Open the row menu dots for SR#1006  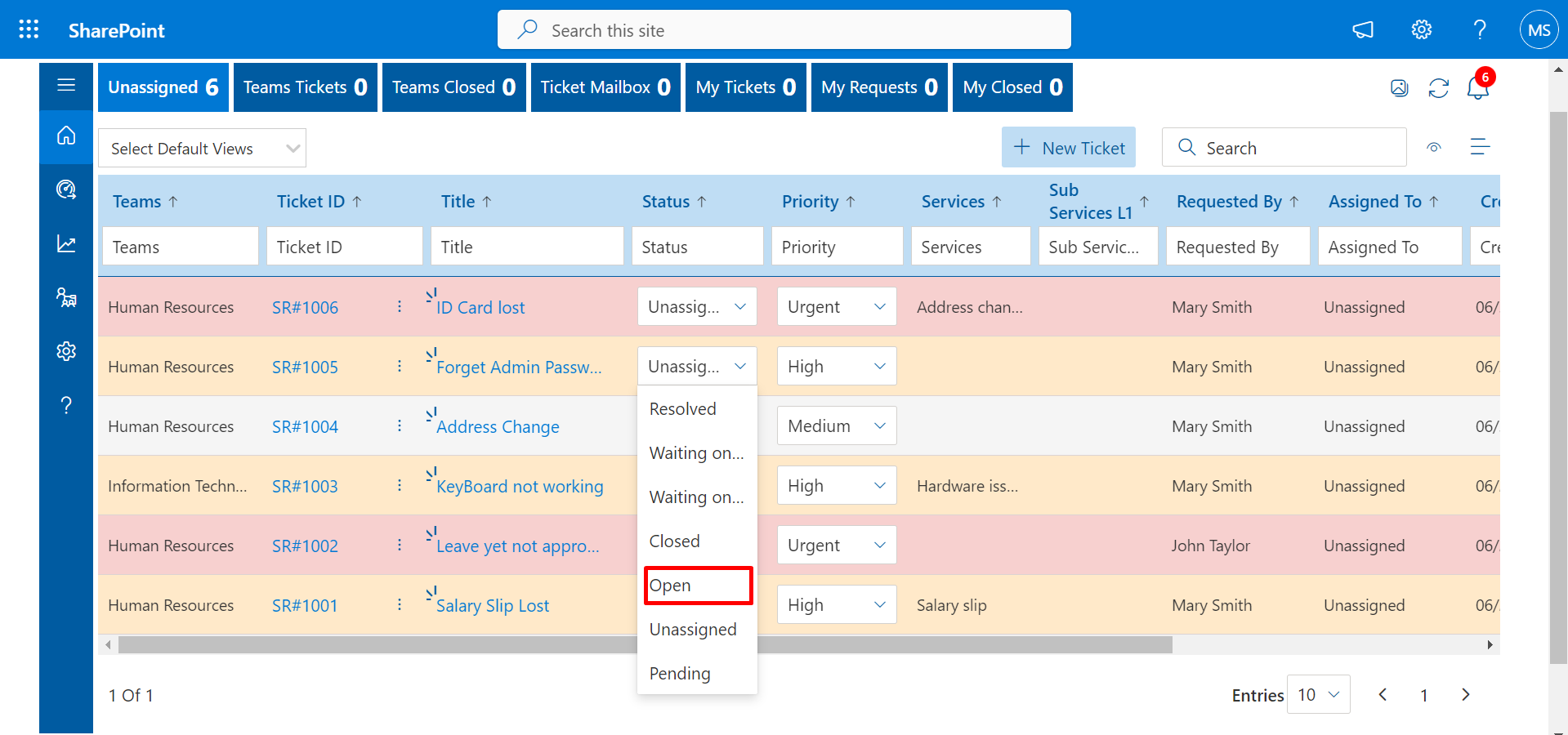tap(400, 306)
